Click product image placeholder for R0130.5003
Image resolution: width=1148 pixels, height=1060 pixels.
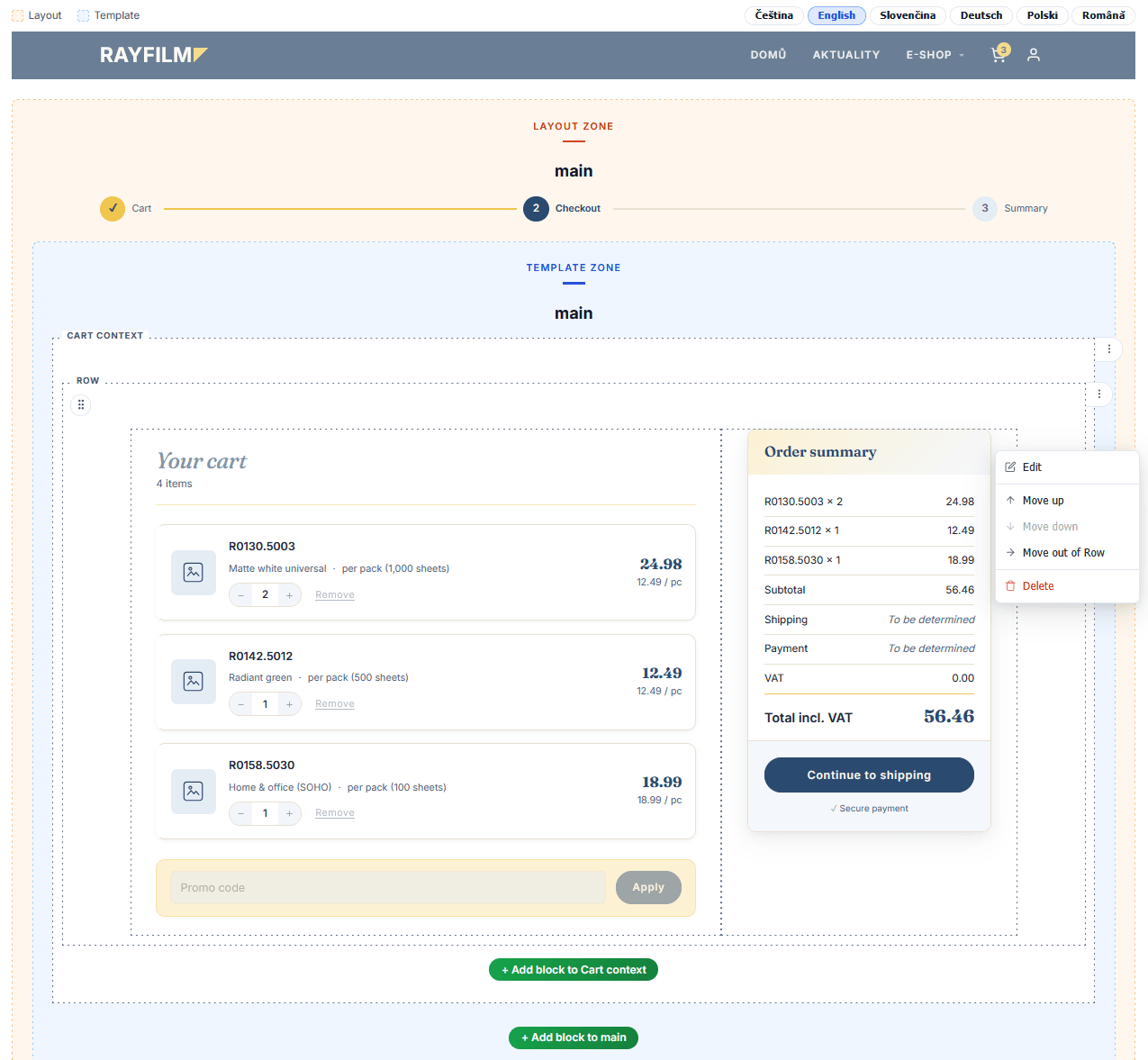tap(194, 573)
